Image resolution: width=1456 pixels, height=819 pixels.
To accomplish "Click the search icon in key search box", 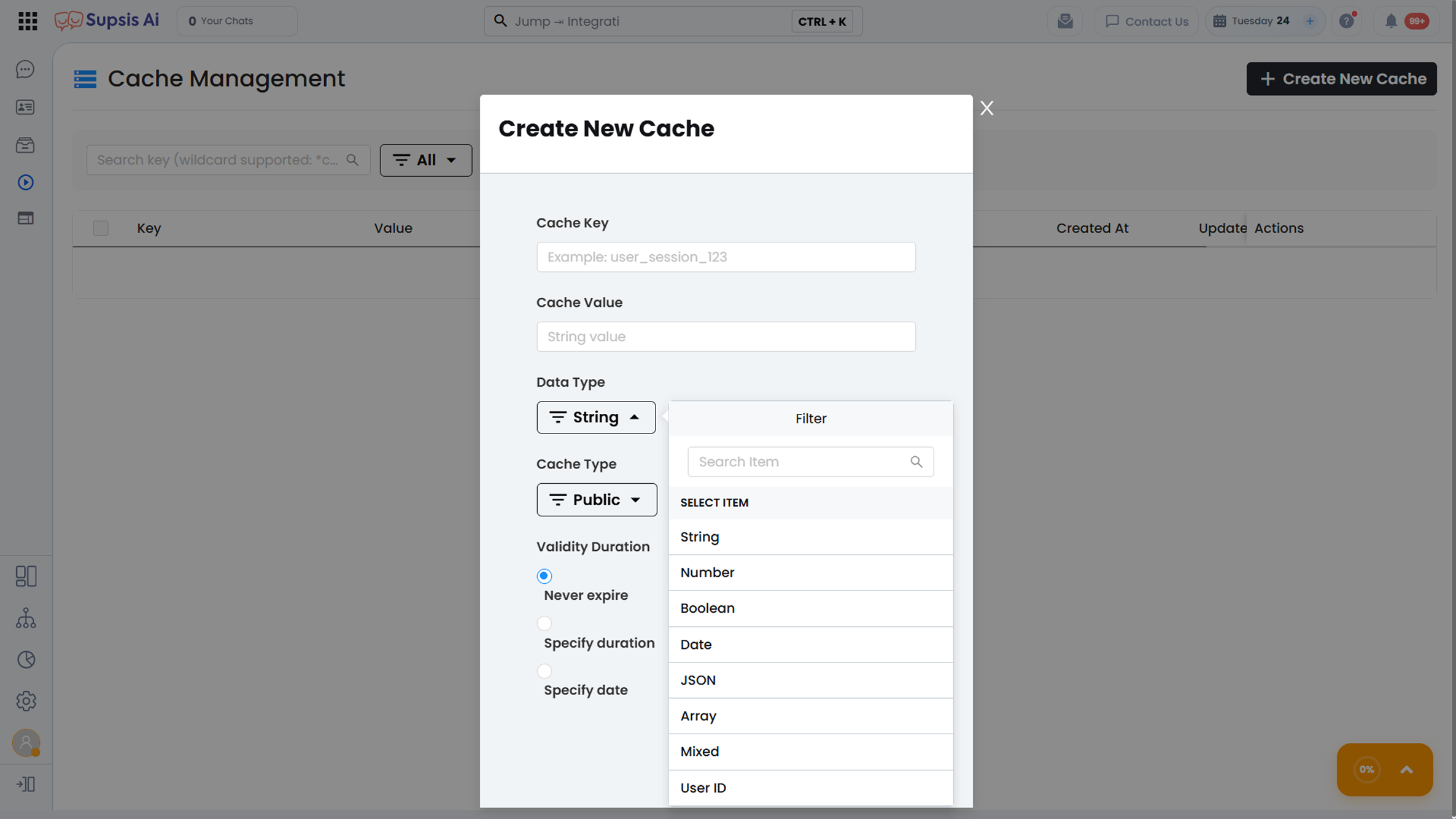I will pyautogui.click(x=352, y=160).
